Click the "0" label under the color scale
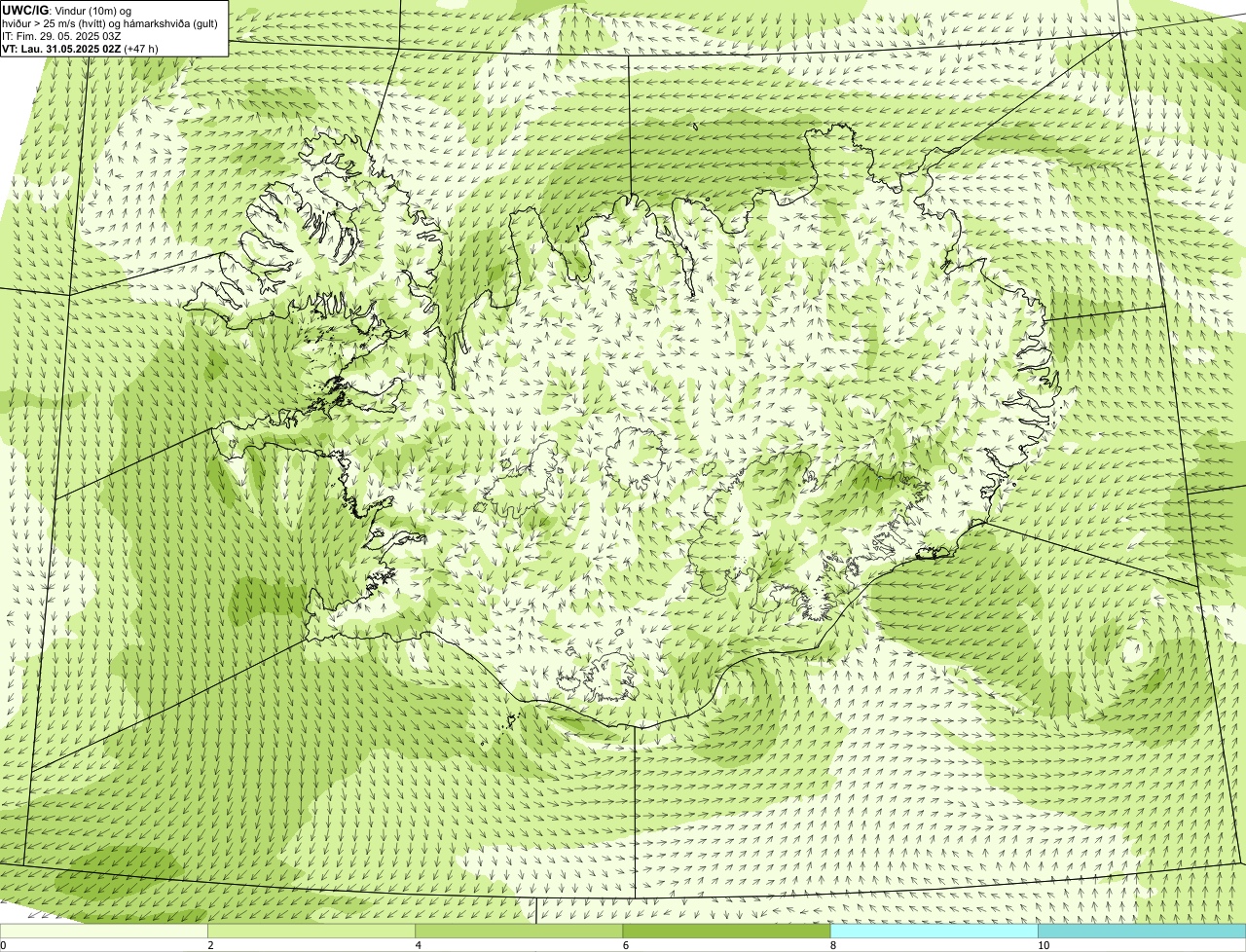The image size is (1246, 952). (3, 945)
